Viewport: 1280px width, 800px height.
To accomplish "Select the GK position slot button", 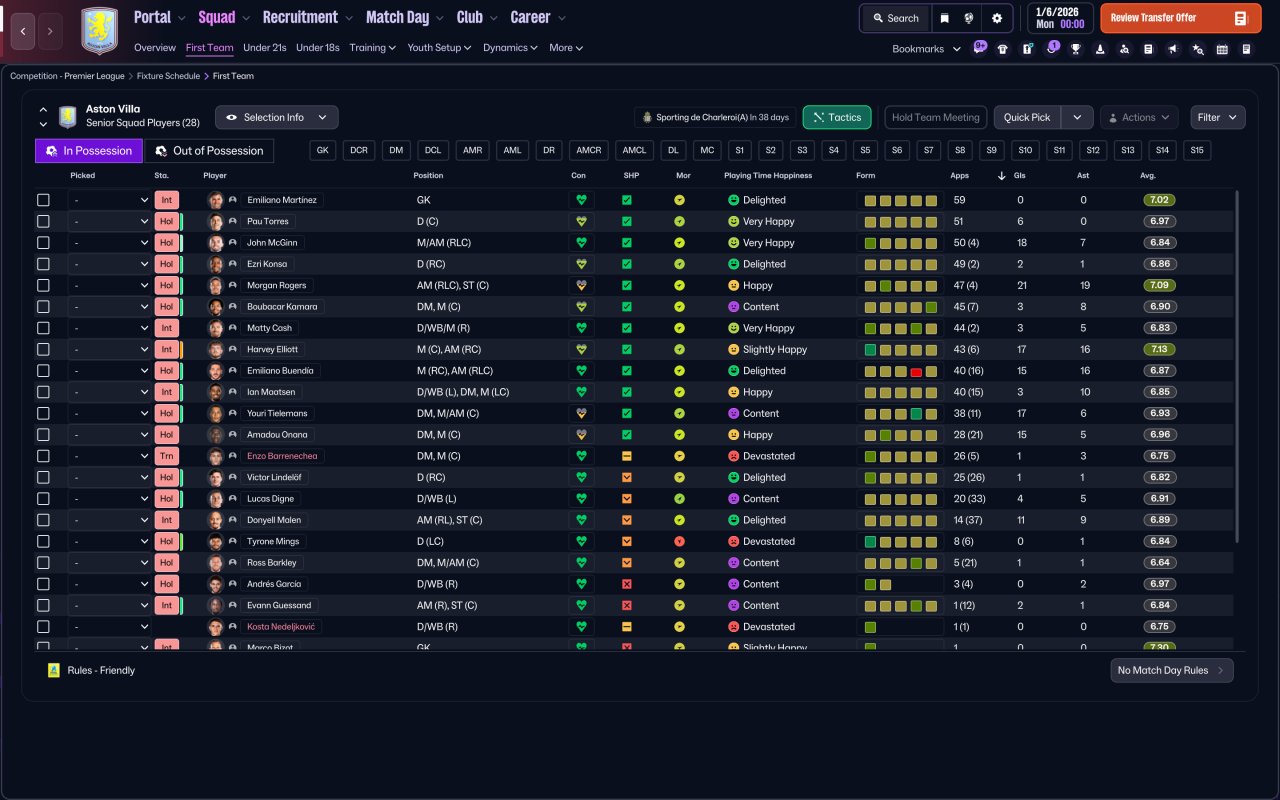I will 322,150.
